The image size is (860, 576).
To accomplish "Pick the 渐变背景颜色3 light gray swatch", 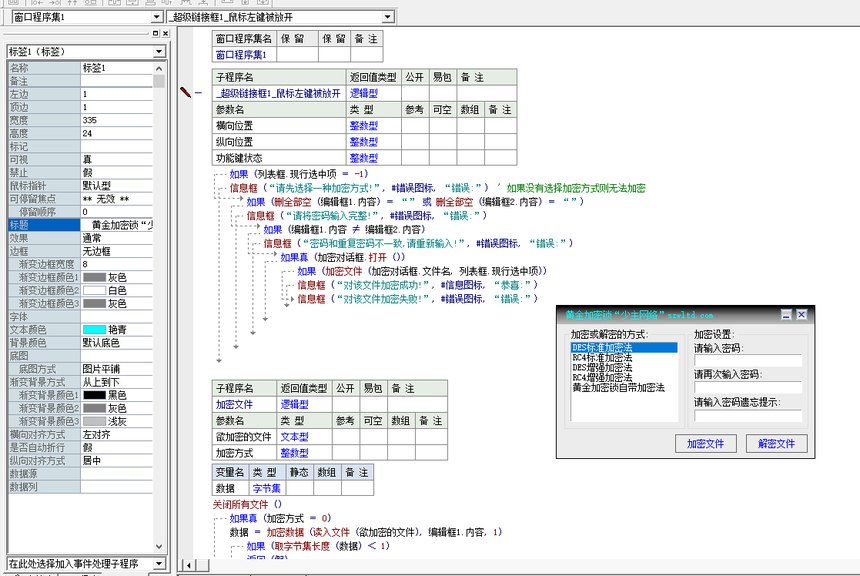I will [94, 421].
